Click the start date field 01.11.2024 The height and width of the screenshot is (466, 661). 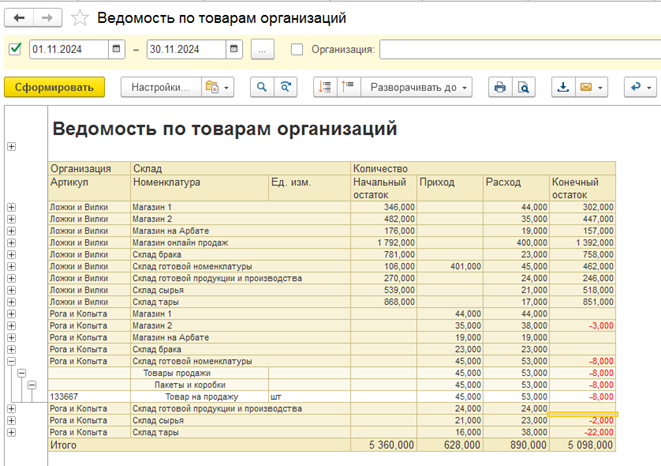(x=69, y=49)
